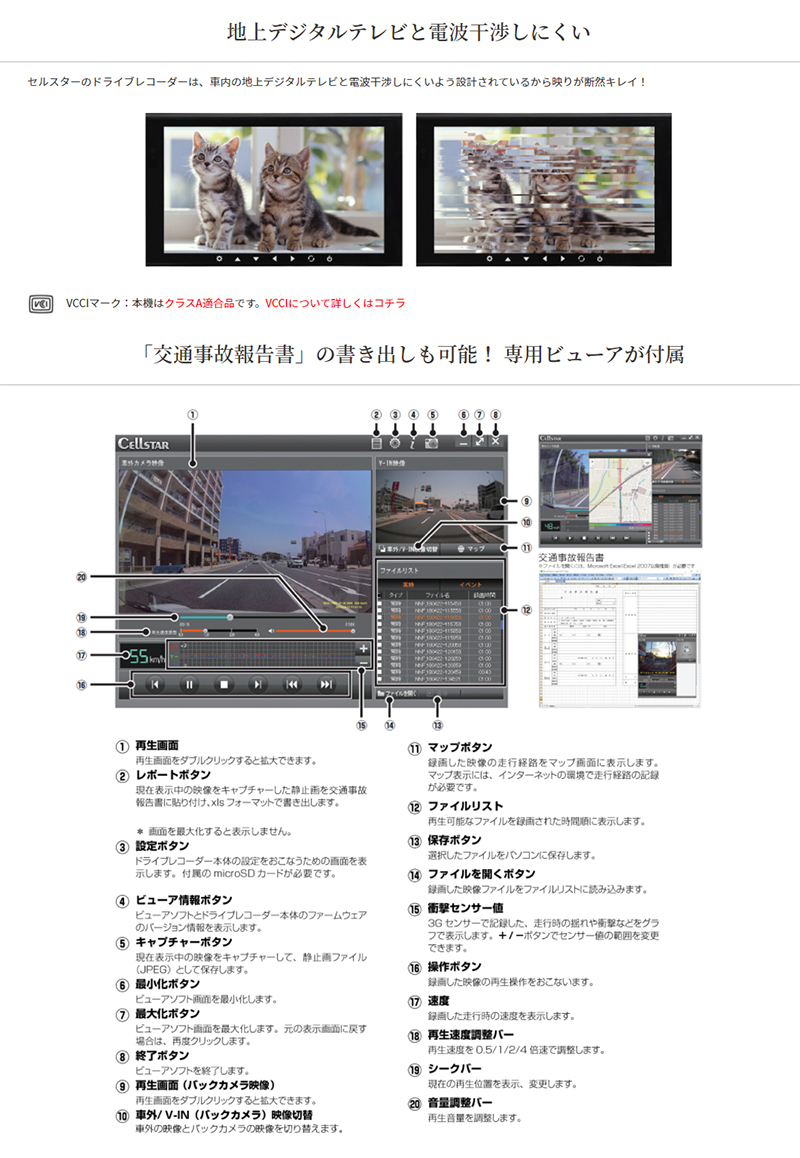Tick the checkbox of the orange highlighted file
The image size is (800, 1158).
pyautogui.click(x=381, y=618)
